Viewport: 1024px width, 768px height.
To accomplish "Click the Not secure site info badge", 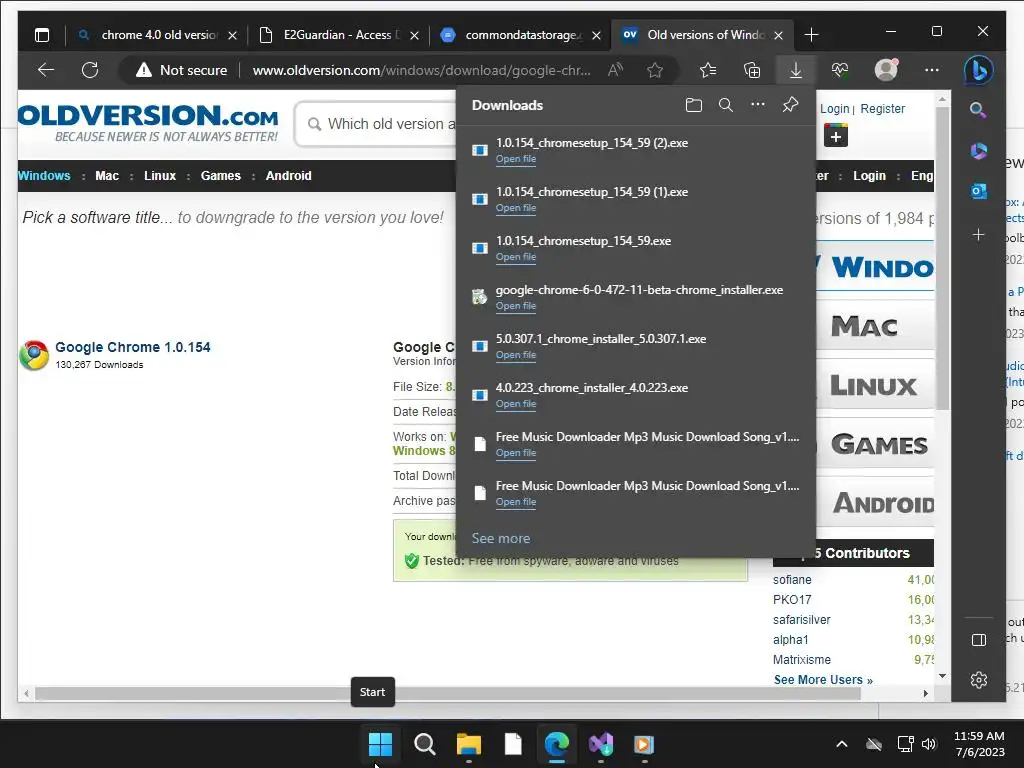I will click(181, 70).
